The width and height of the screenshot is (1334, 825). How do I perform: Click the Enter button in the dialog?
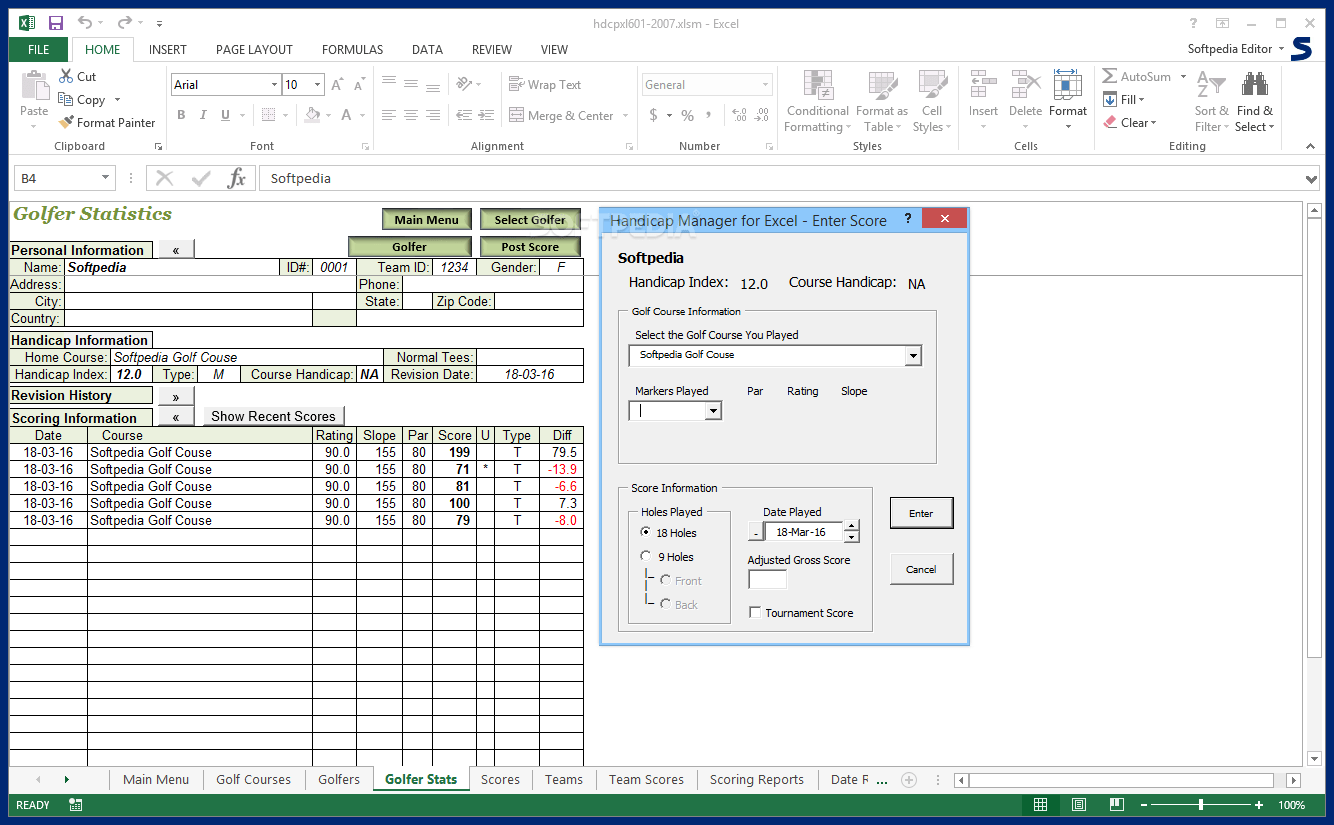pyautogui.click(x=921, y=513)
